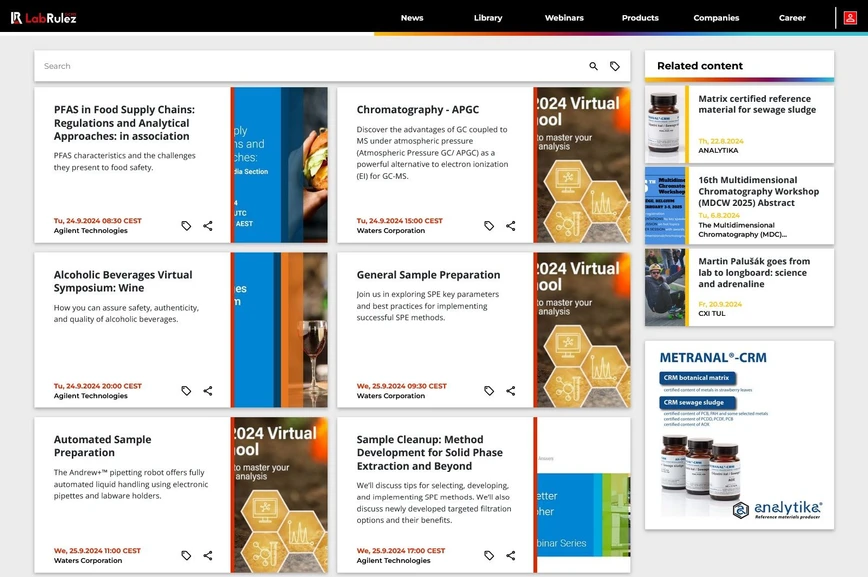Open Alcoholic Beverages Virtual Symposium: Wine title
This screenshot has height=577, width=868.
tap(123, 281)
